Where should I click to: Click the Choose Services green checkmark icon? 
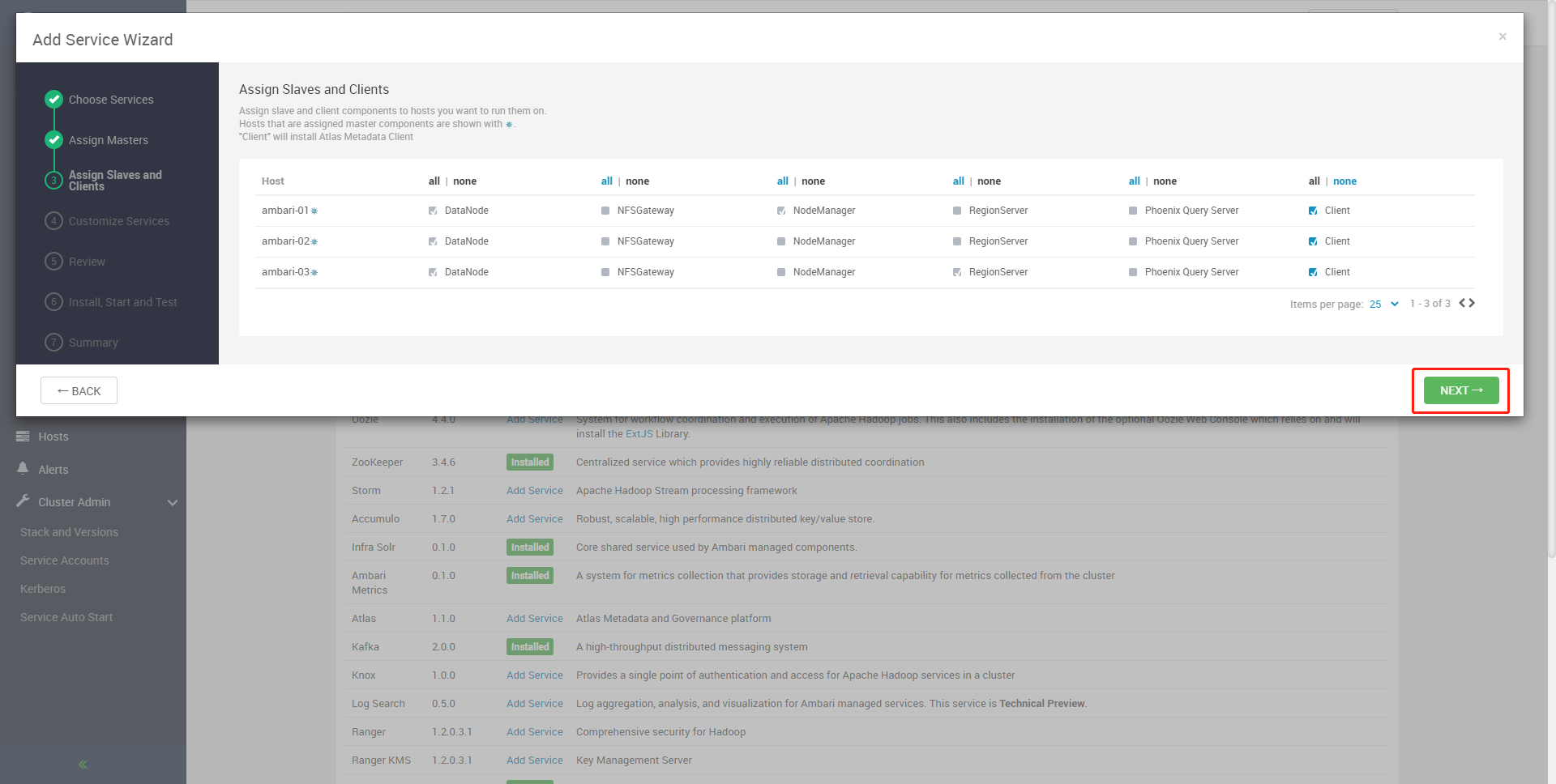point(53,99)
